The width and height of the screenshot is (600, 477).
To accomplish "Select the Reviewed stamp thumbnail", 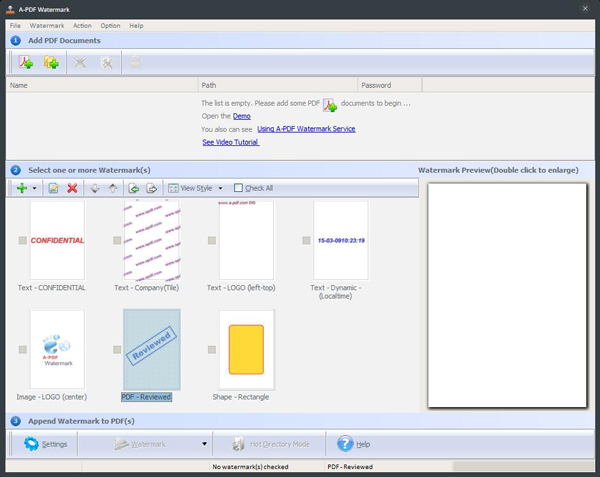I will point(152,350).
